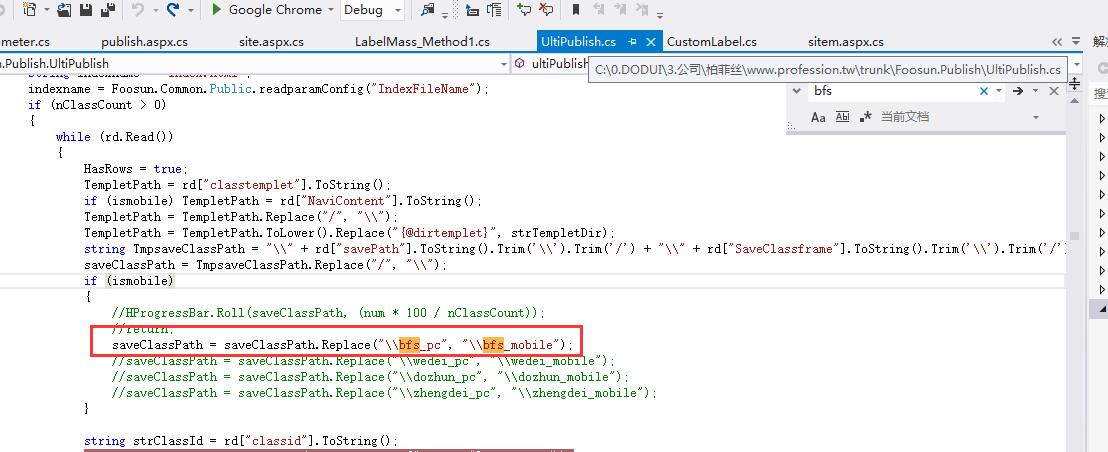Viewport: 1108px width, 452px height.
Task: Open the document list dropdown at the tab strip end
Action: [1075, 42]
